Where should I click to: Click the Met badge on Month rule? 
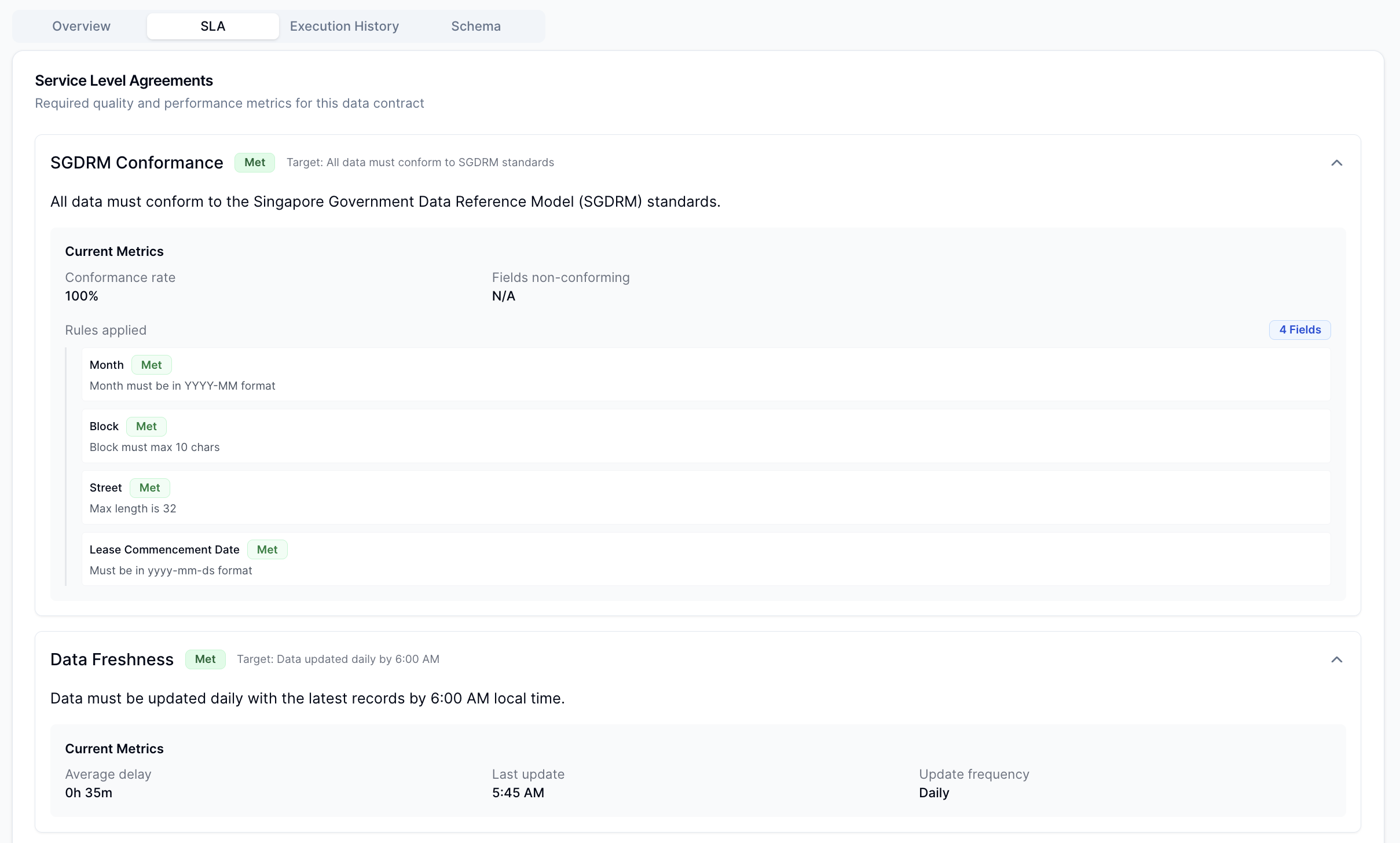[x=151, y=365]
